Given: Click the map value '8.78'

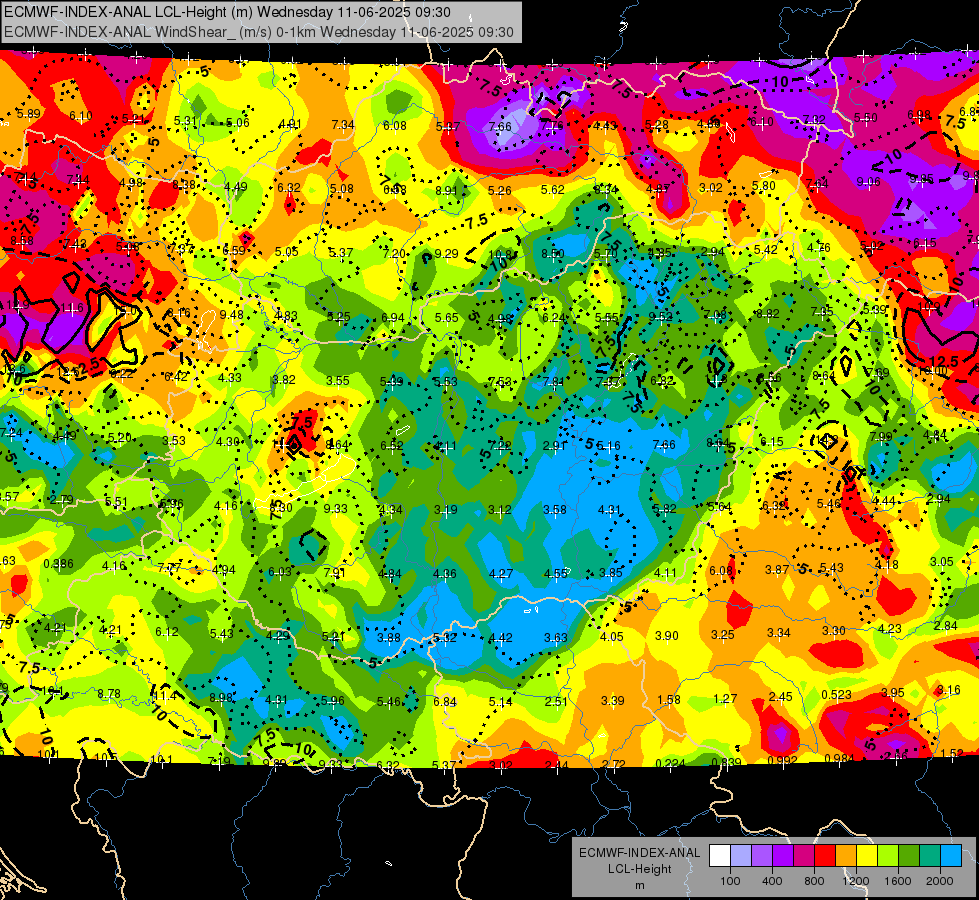Looking at the screenshot, I should 109,694.
